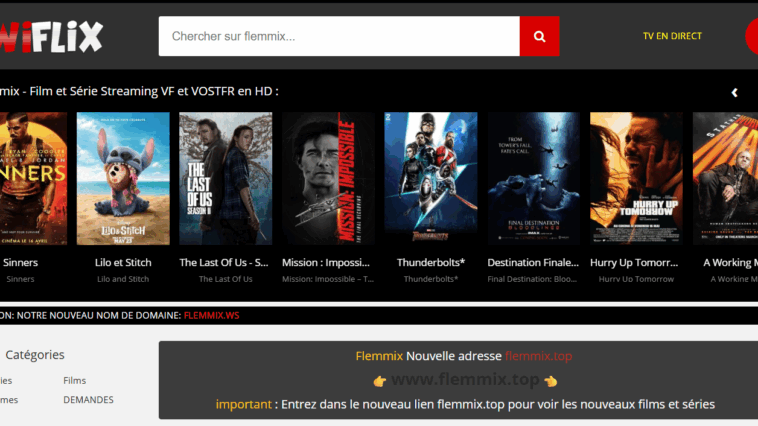Viewport: 758px width, 426px height.
Task: Click the 'Sinners' title link
Action: coord(20,263)
